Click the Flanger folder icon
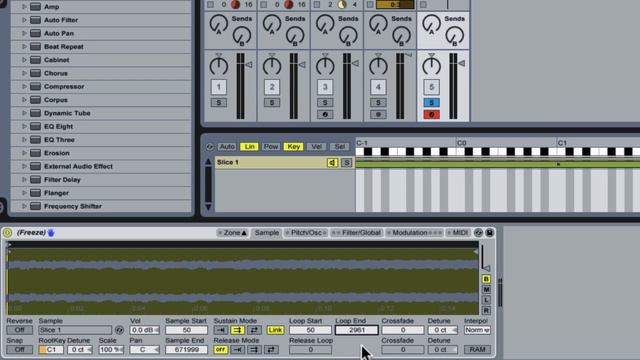 pyautogui.click(x=36, y=193)
